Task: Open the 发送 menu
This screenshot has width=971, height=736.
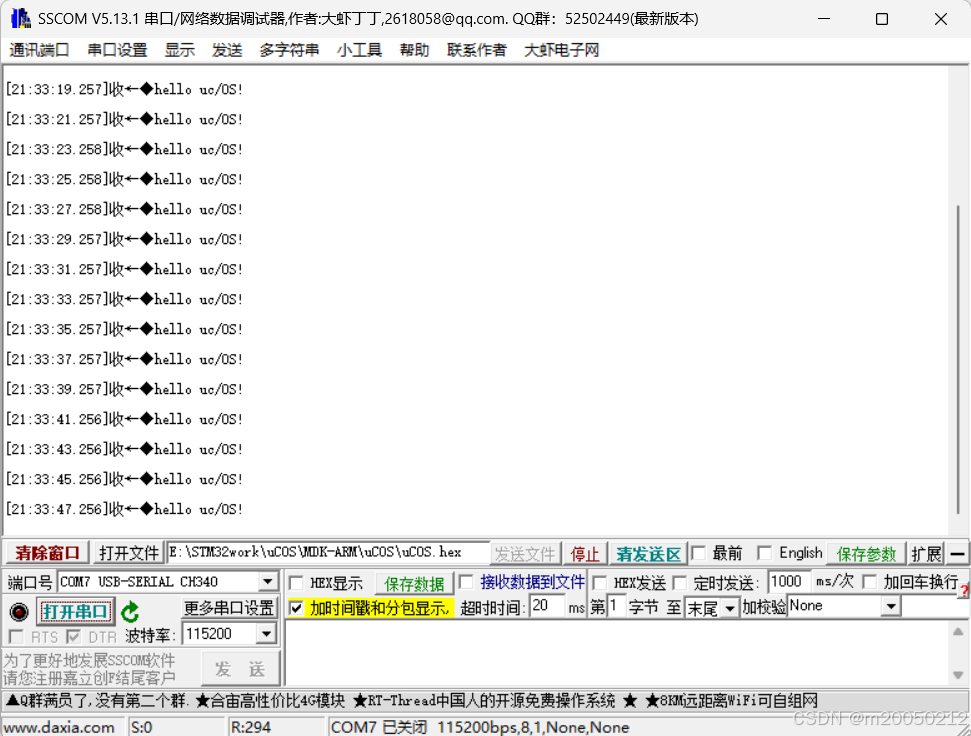Action: [227, 50]
